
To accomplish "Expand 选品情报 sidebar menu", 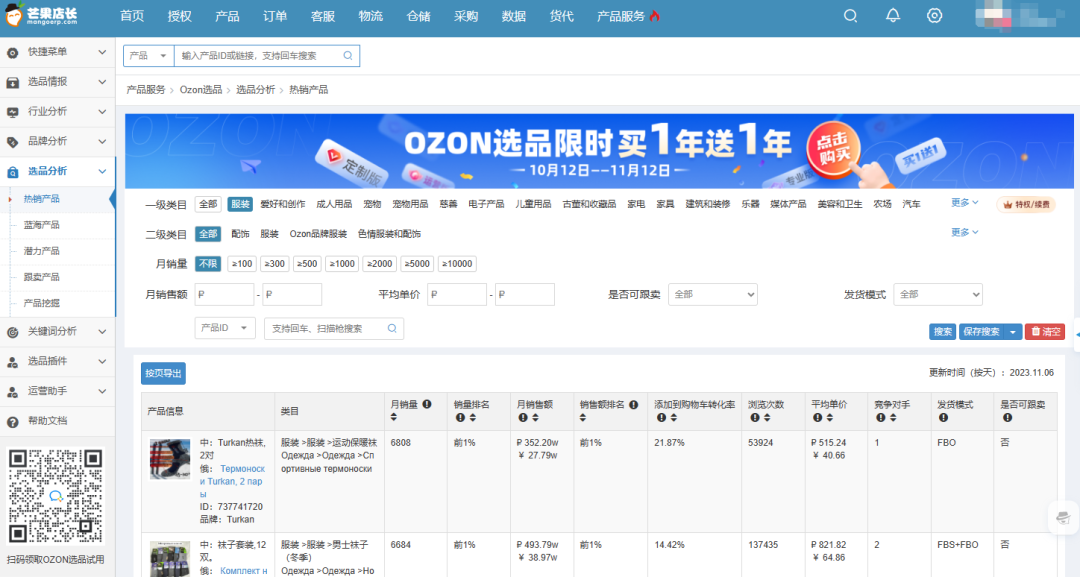I will pos(57,82).
